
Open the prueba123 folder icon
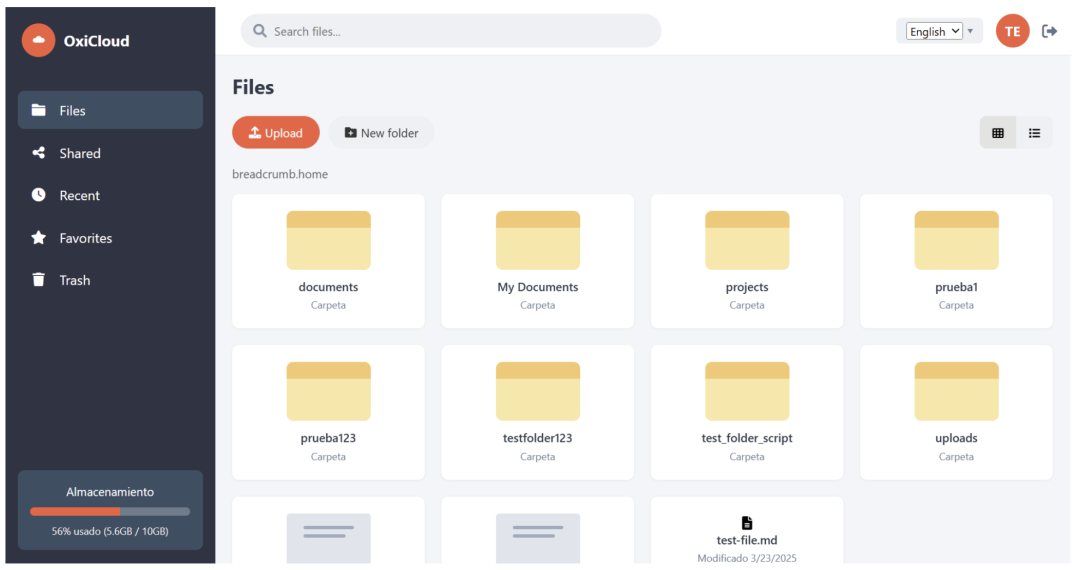click(329, 391)
